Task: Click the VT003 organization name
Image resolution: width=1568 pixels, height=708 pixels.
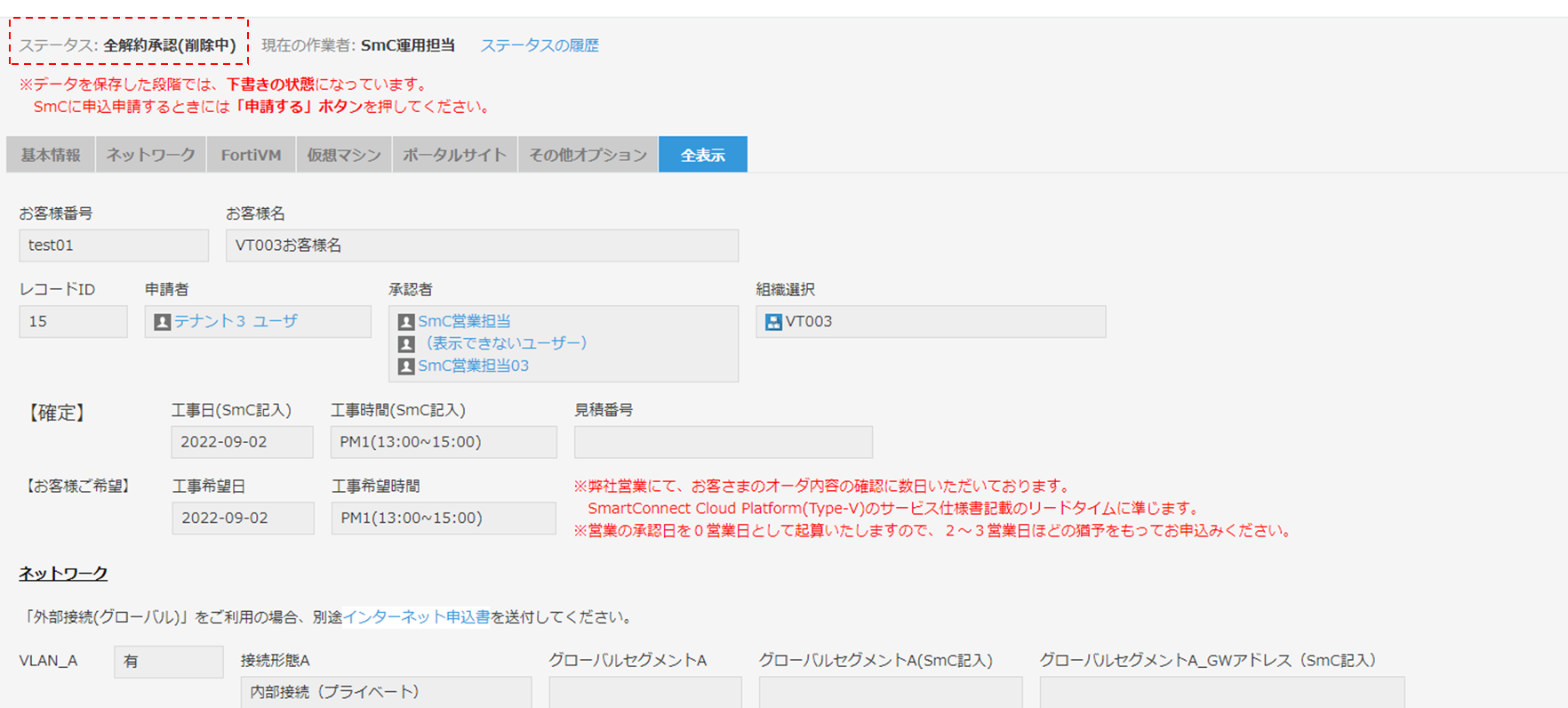Action: (809, 321)
